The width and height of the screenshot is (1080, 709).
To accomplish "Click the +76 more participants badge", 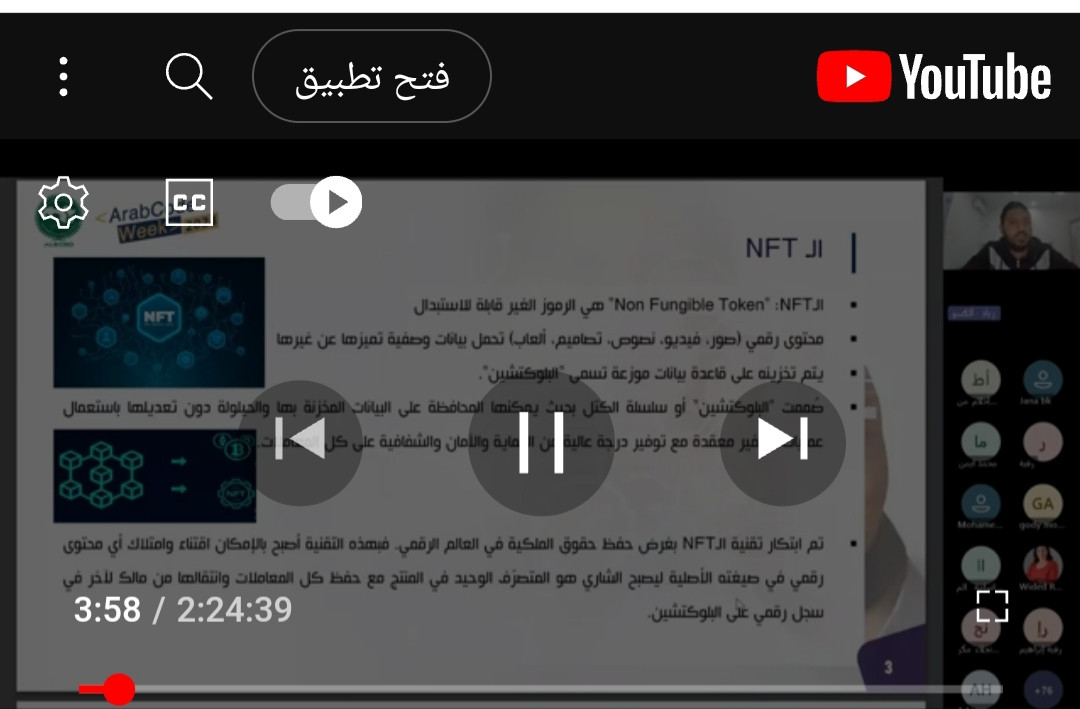I will coord(1043,688).
